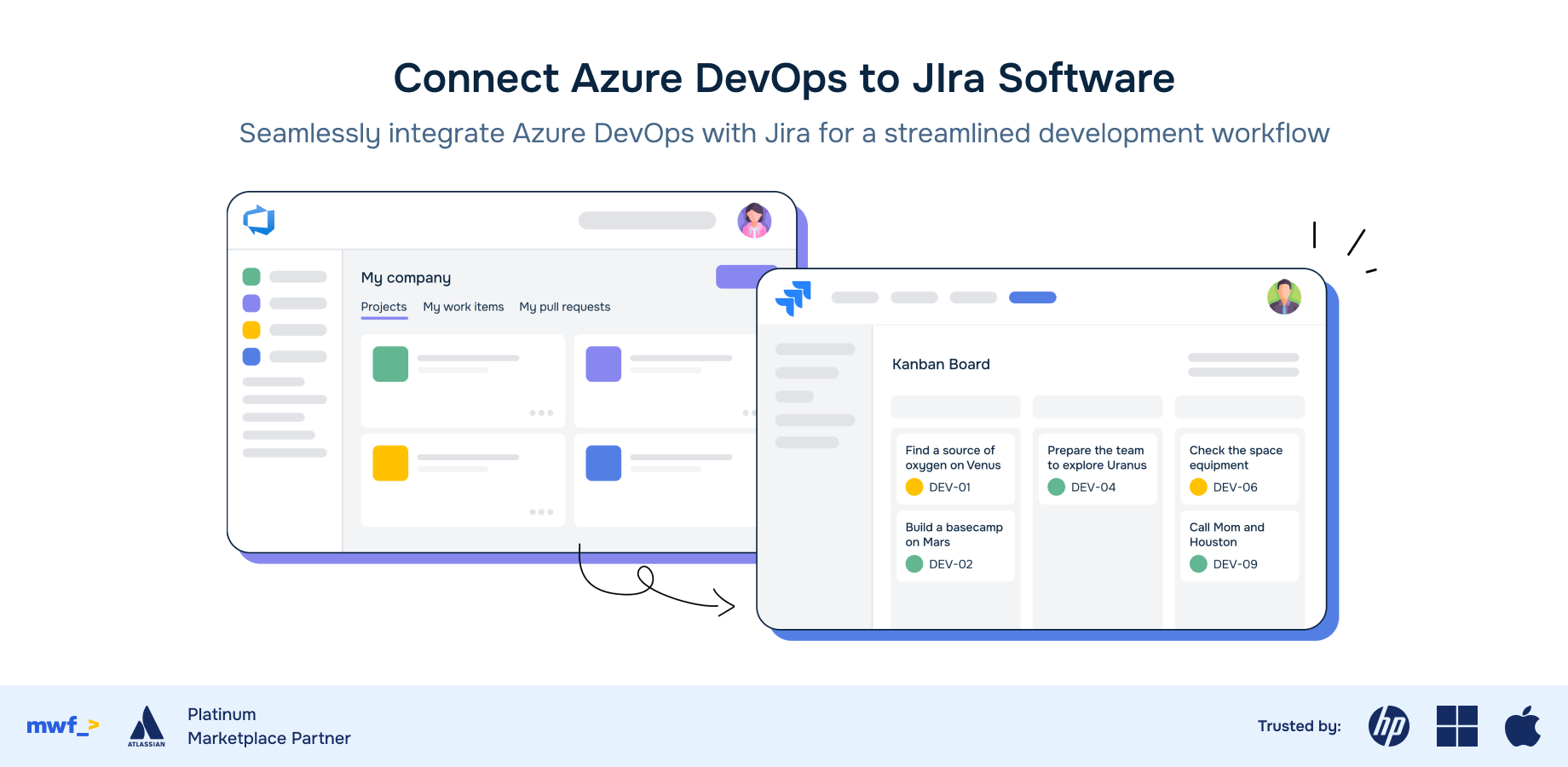This screenshot has height=767, width=1568.
Task: Select the Atlassian triangle logo
Action: (x=147, y=726)
